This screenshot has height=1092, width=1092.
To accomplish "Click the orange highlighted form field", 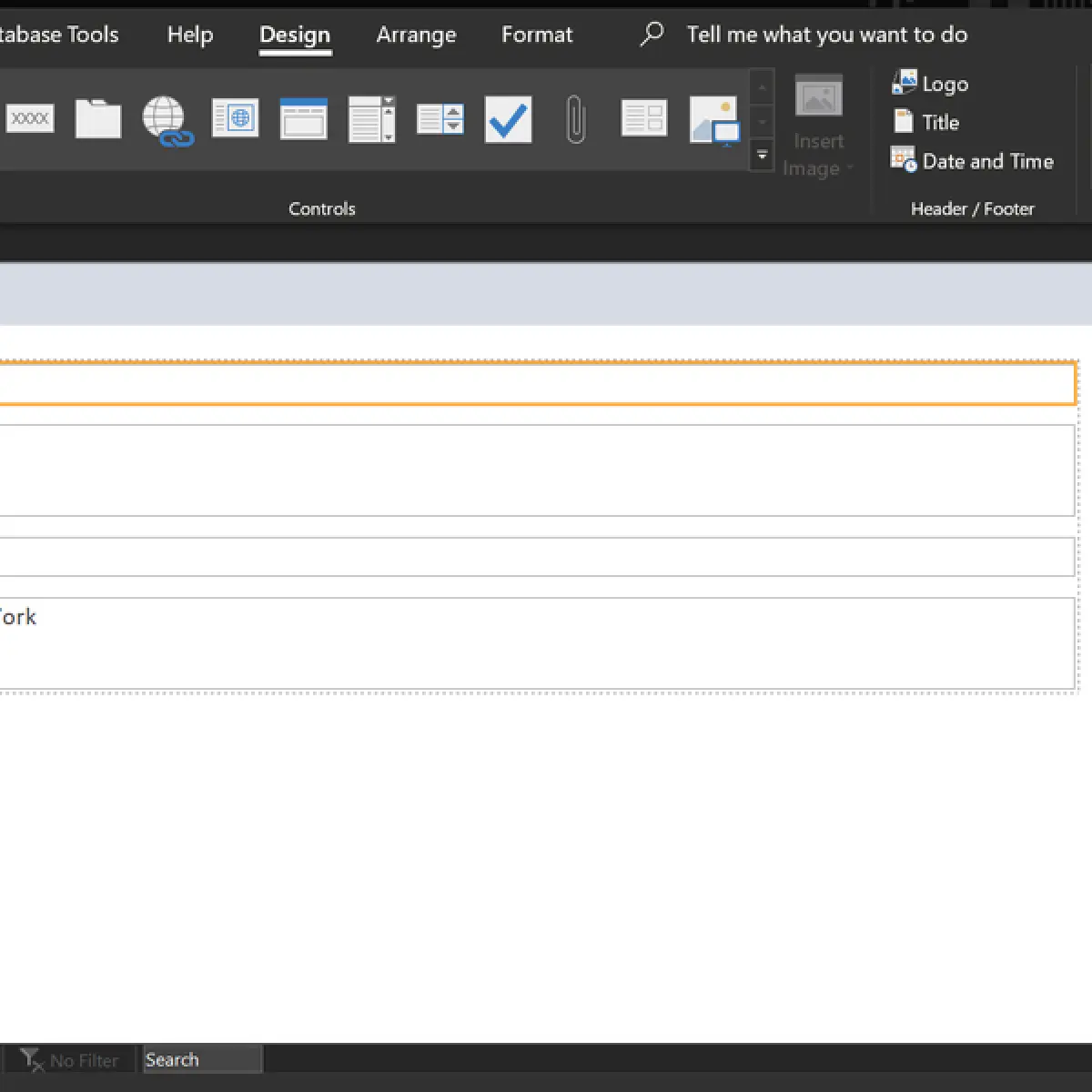I will pos(538,383).
